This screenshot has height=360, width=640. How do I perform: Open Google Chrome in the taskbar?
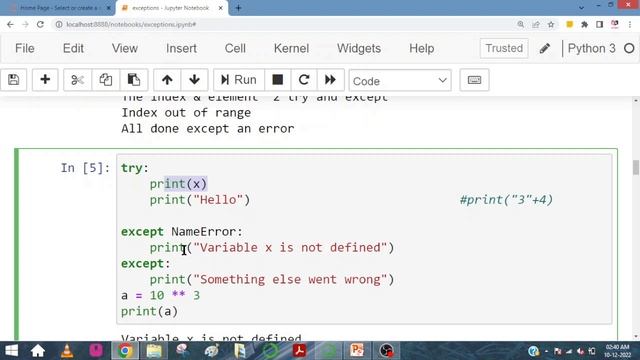[x=125, y=351]
